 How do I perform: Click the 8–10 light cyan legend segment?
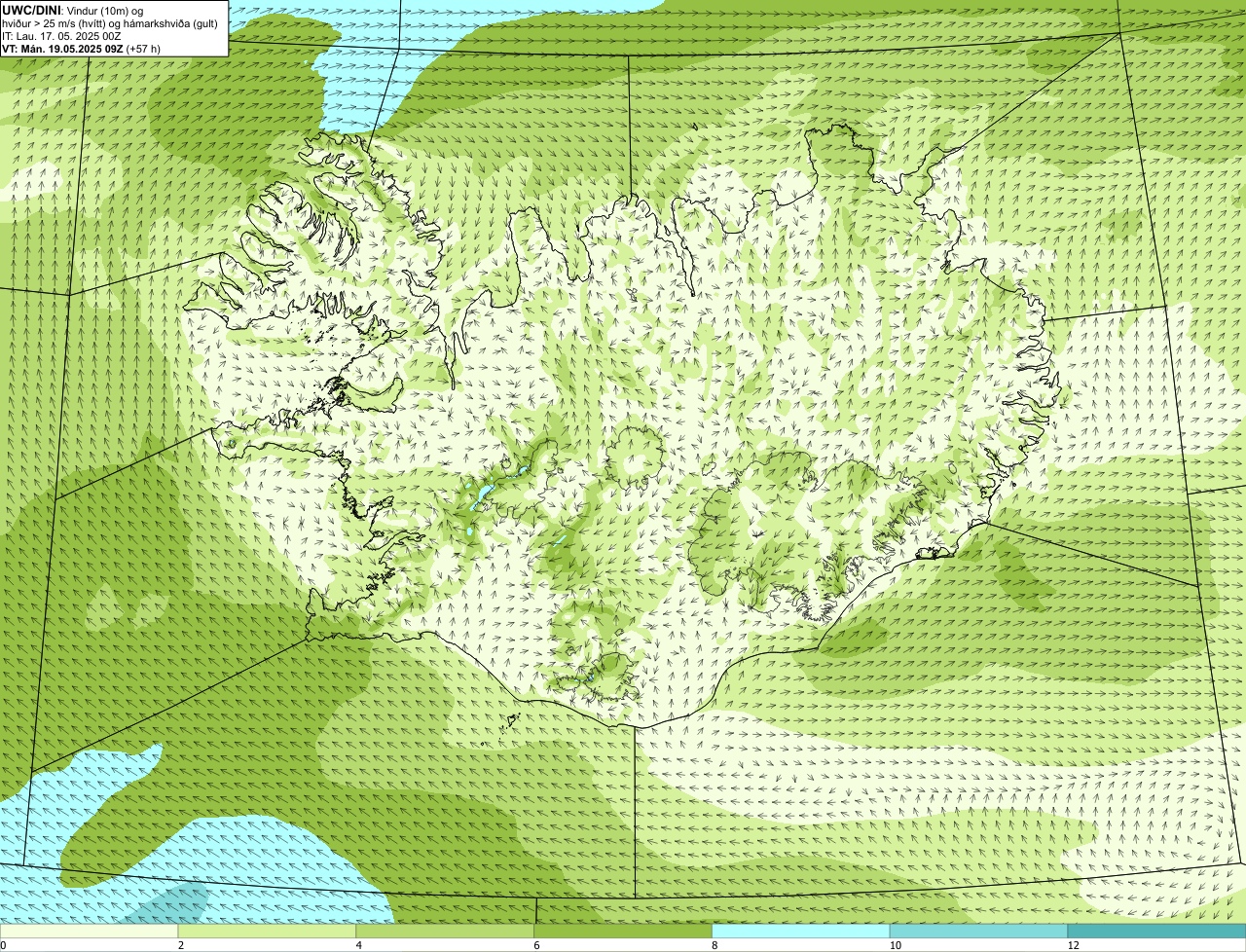click(801, 931)
